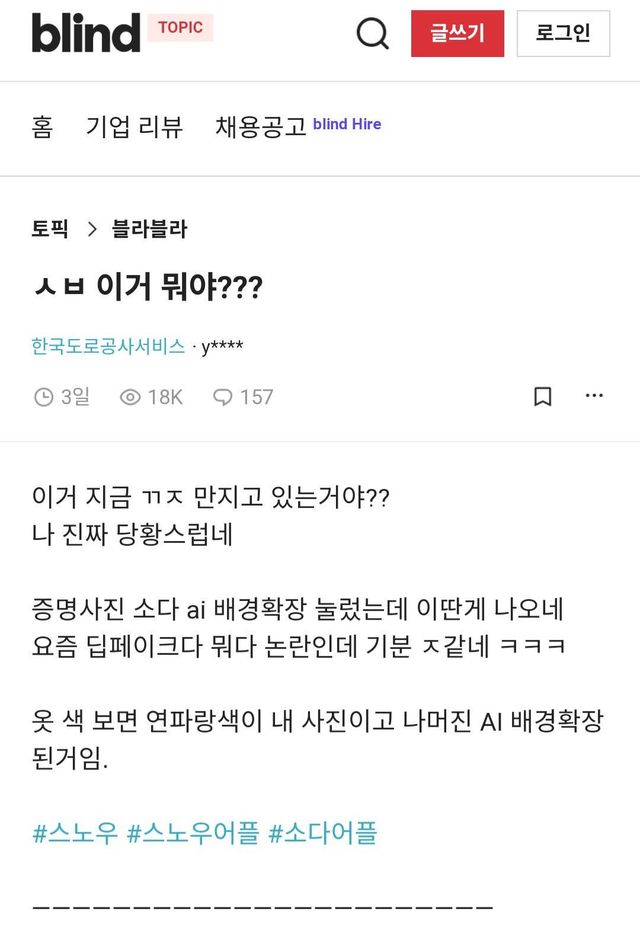The height and width of the screenshot is (930, 640).
Task: Open 한국도로공사서비스 company link
Action: point(108,346)
